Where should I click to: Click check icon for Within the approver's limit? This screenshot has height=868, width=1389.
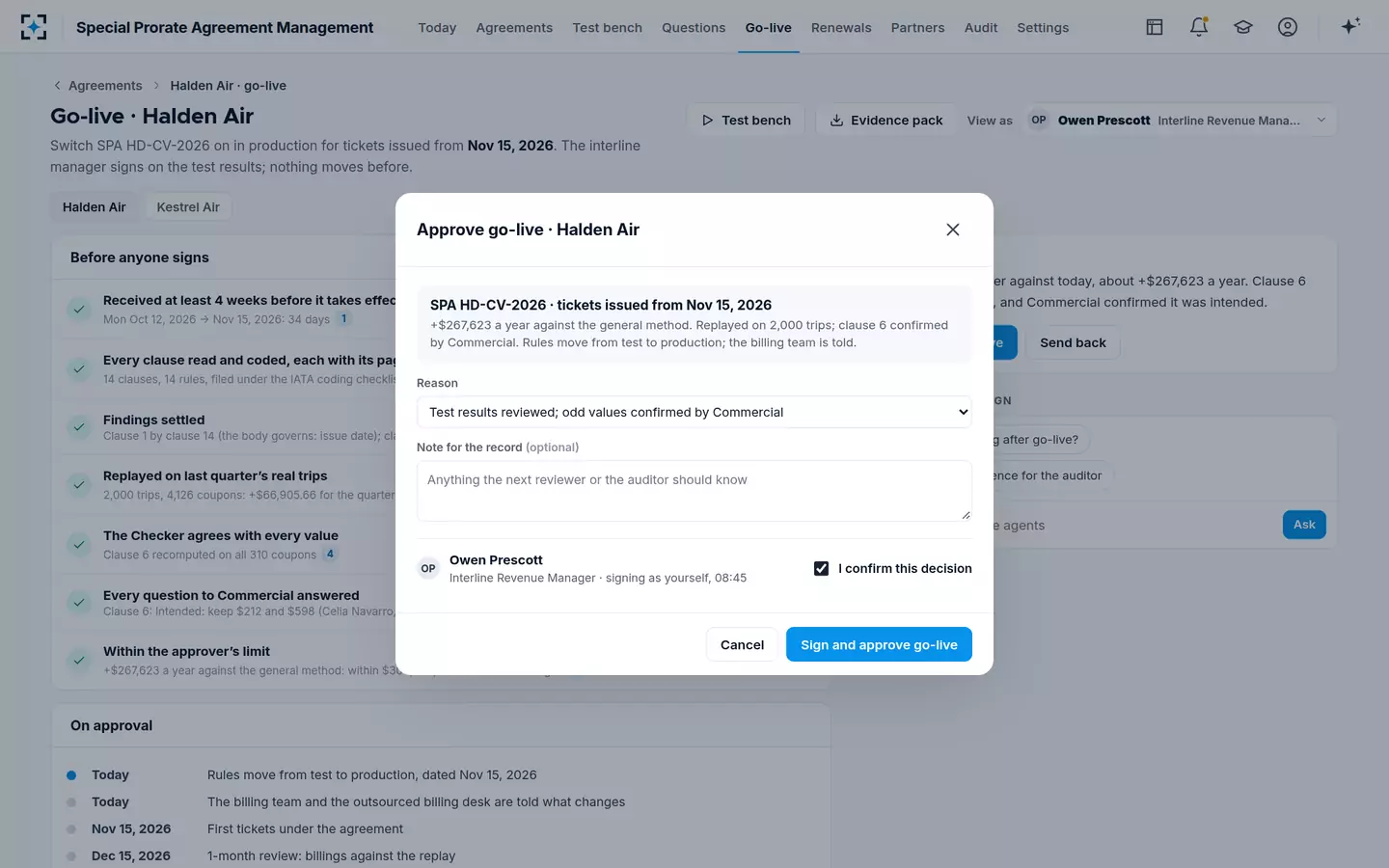click(78, 661)
